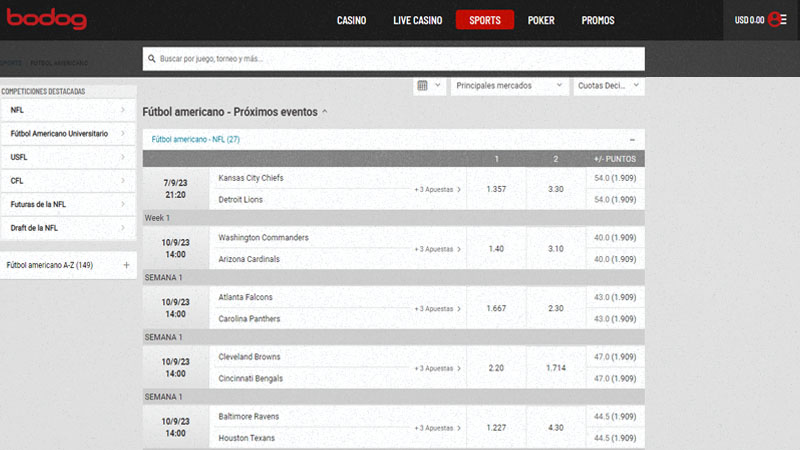Click the plus icon beside Fútbol americano A-Z

(x=126, y=265)
